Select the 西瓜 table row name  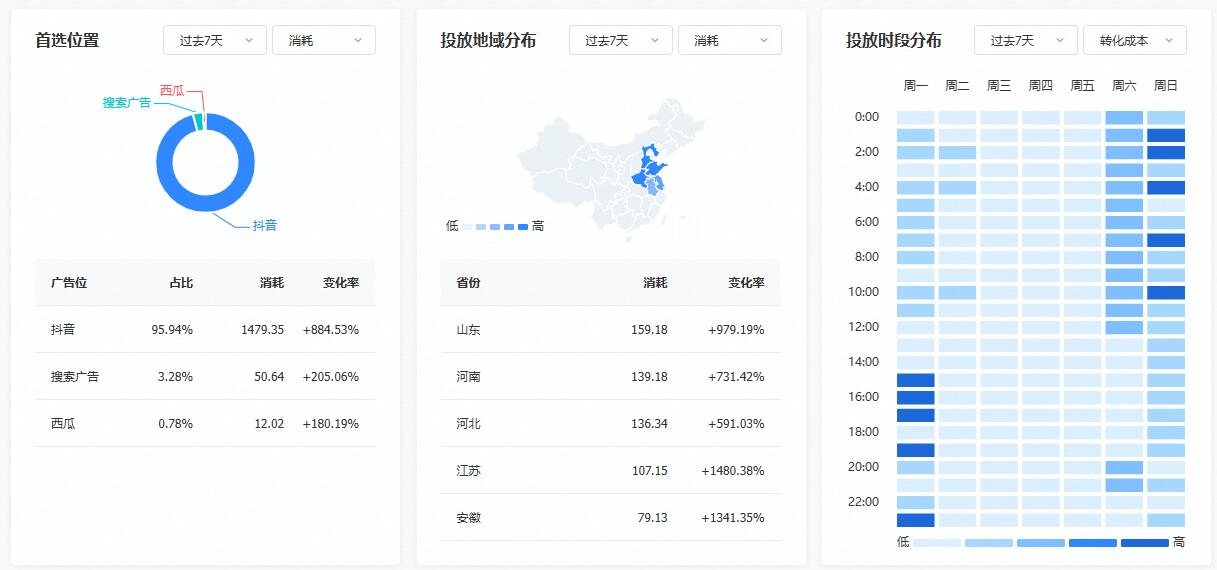(x=63, y=423)
